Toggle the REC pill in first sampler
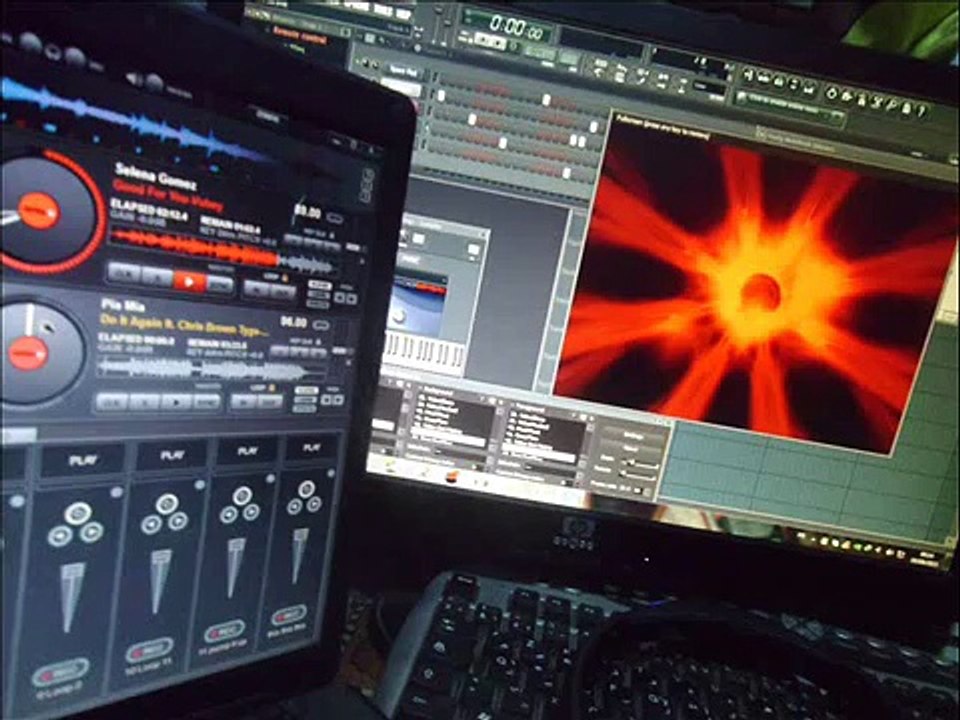The height and width of the screenshot is (720, 960). [x=61, y=673]
